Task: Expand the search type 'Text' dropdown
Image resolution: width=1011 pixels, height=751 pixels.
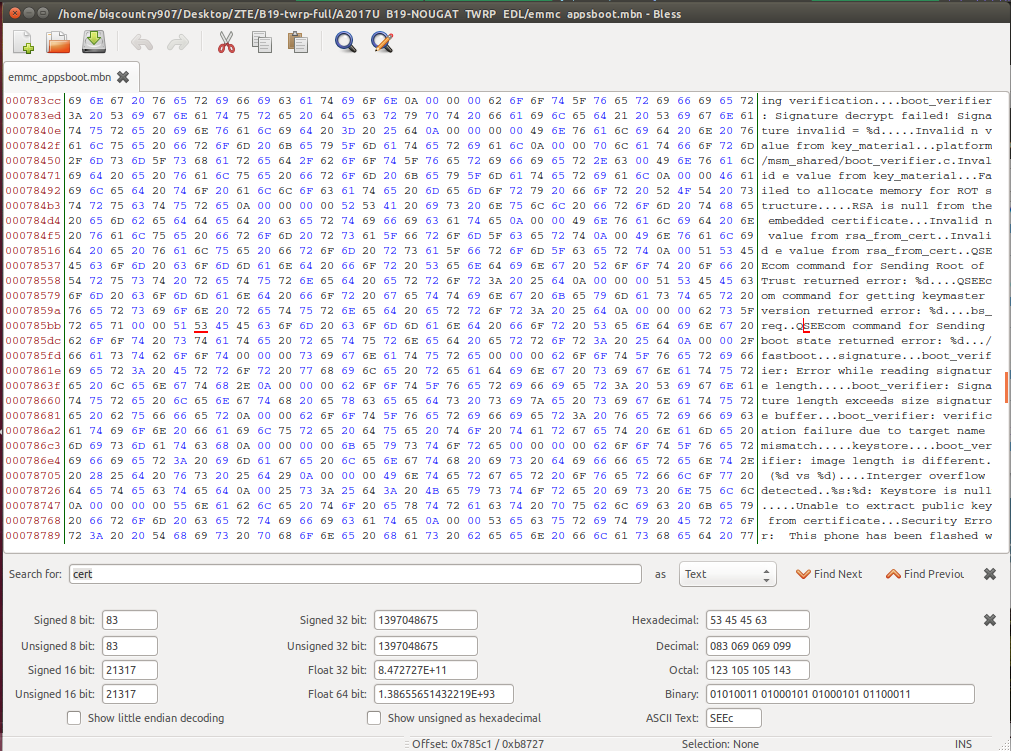Action: pyautogui.click(x=727, y=574)
